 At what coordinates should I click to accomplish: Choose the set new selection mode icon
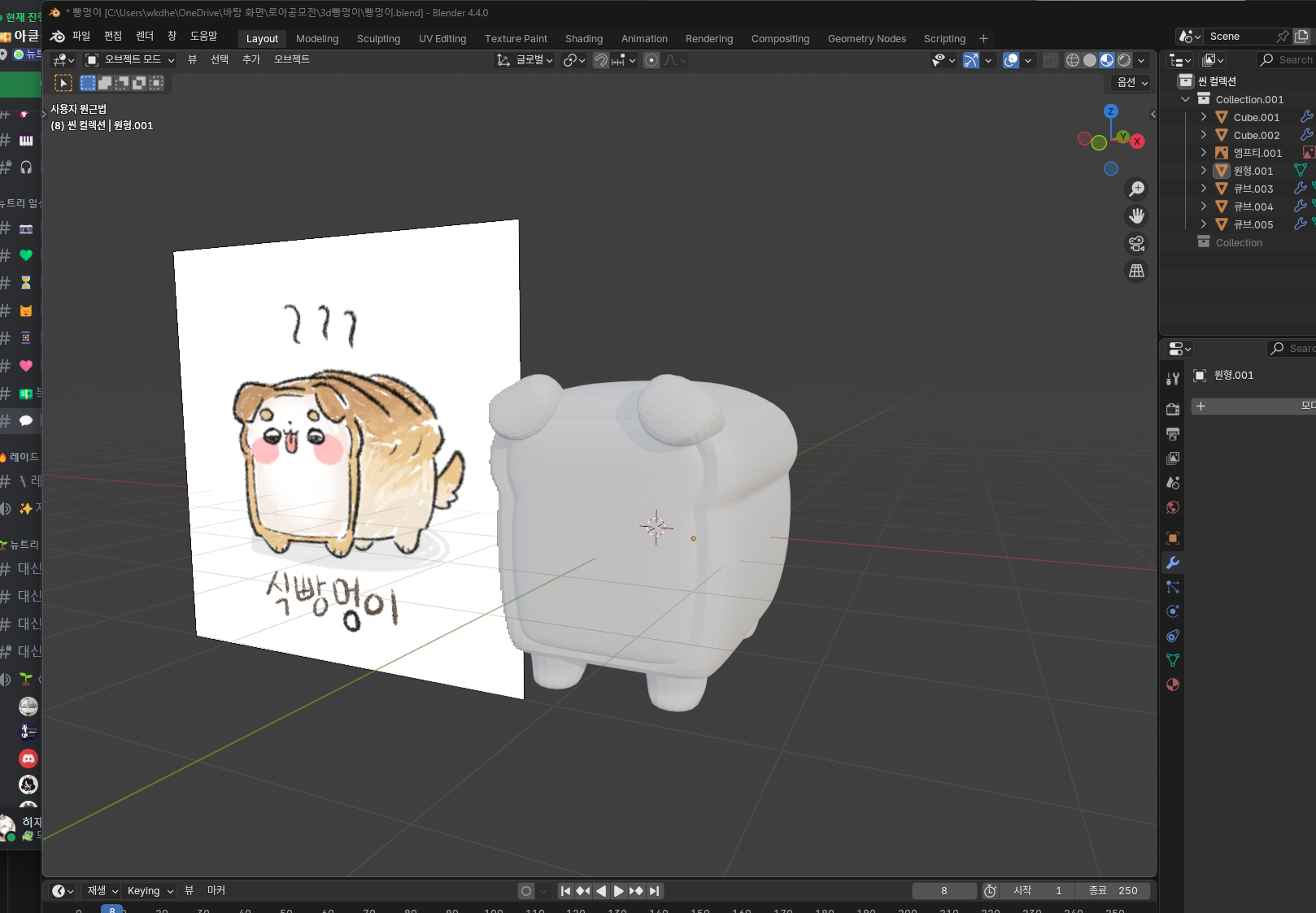88,83
